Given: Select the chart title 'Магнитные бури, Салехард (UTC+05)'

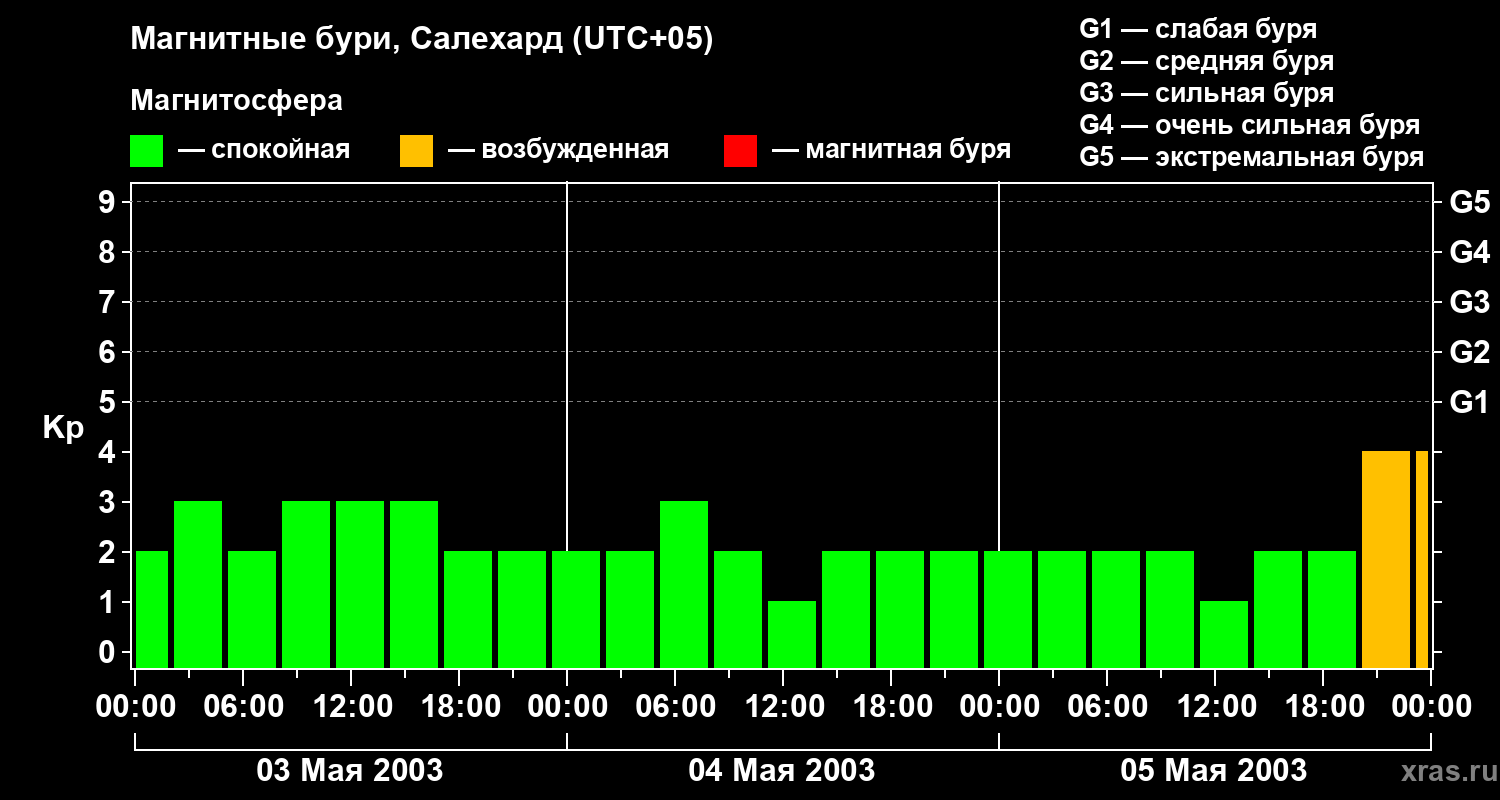Looking at the screenshot, I should (422, 40).
